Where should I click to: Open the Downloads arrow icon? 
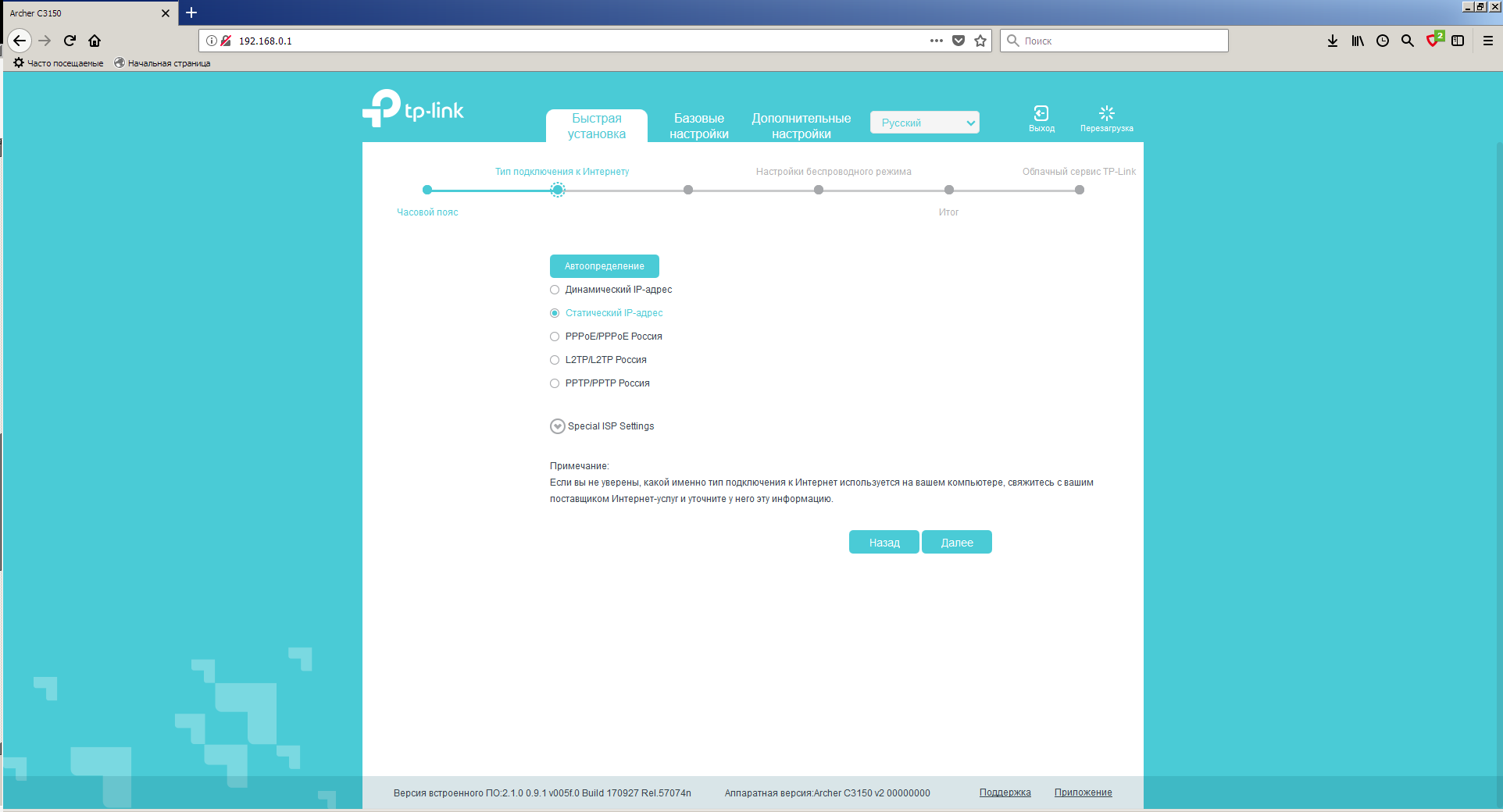click(1332, 41)
